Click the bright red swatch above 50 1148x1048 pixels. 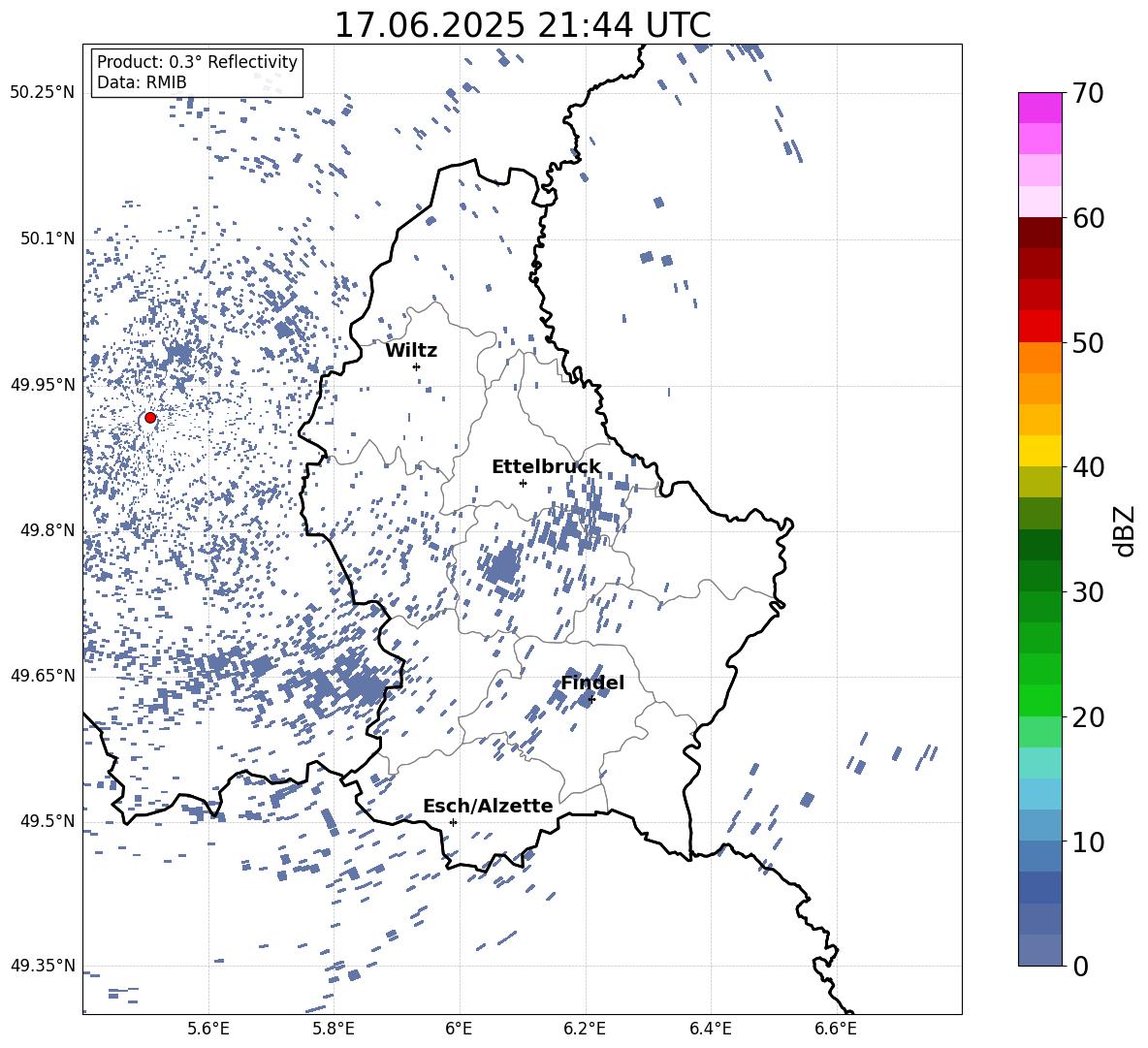click(1039, 327)
